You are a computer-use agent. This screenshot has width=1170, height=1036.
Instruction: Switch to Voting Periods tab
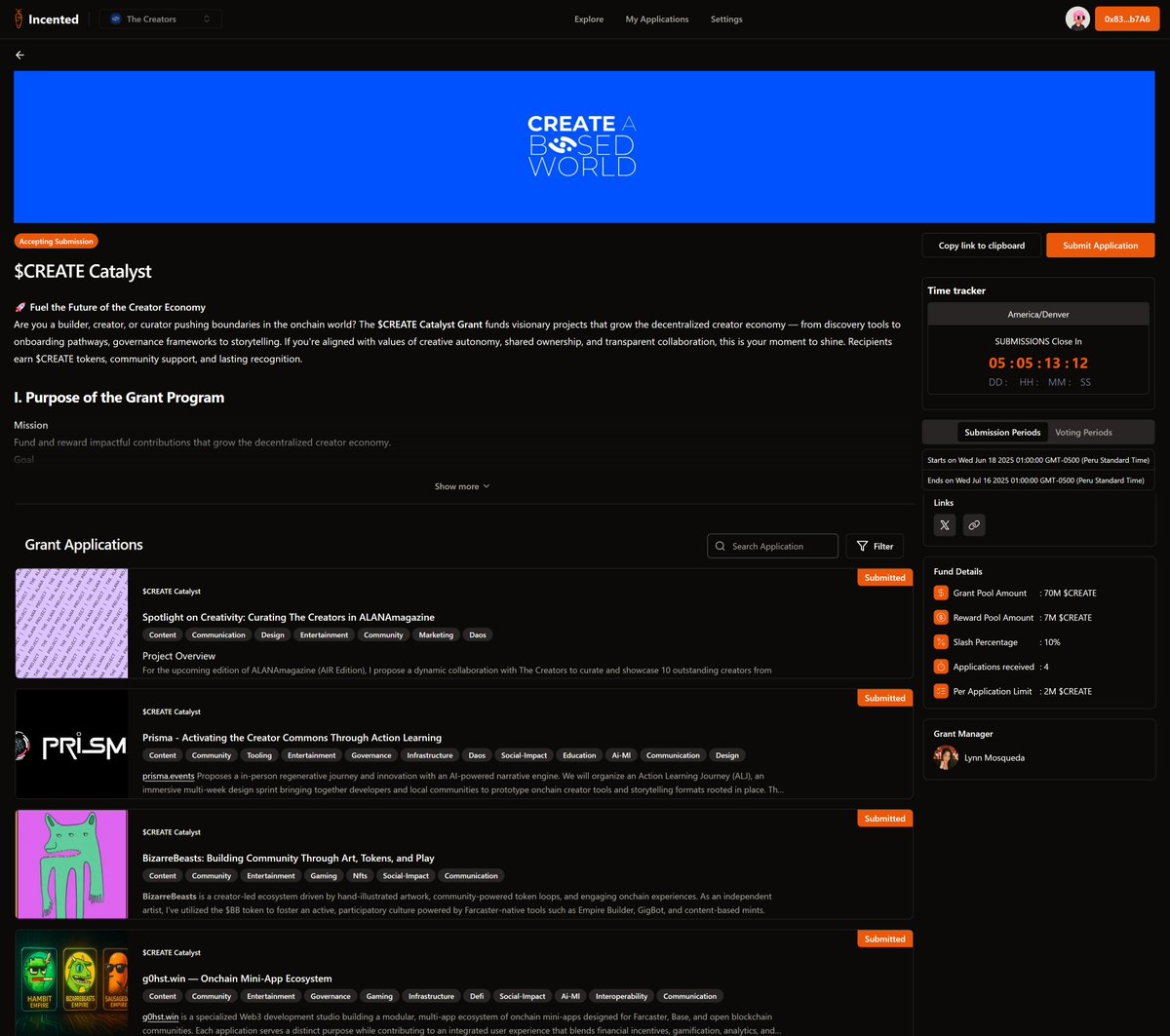point(1083,432)
